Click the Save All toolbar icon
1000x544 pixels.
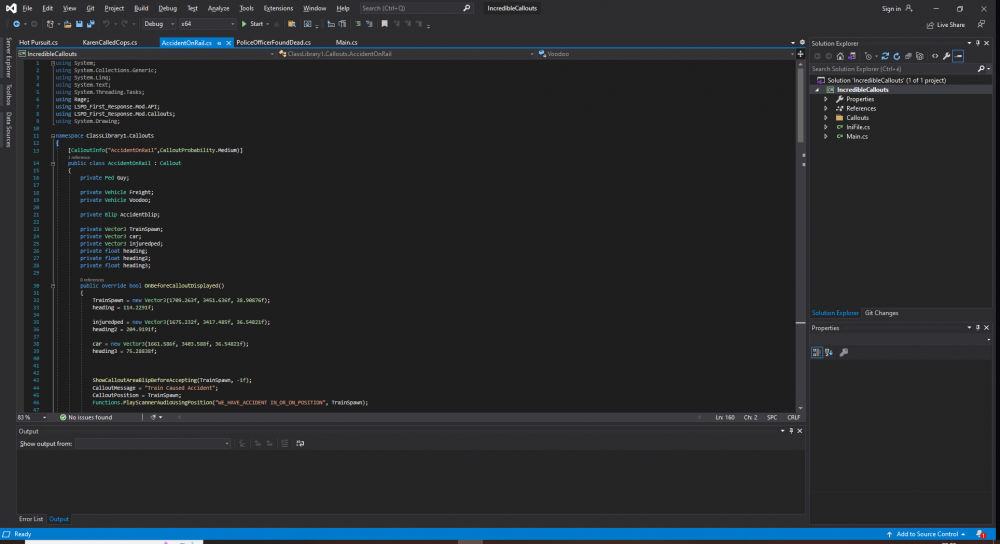click(x=89, y=23)
